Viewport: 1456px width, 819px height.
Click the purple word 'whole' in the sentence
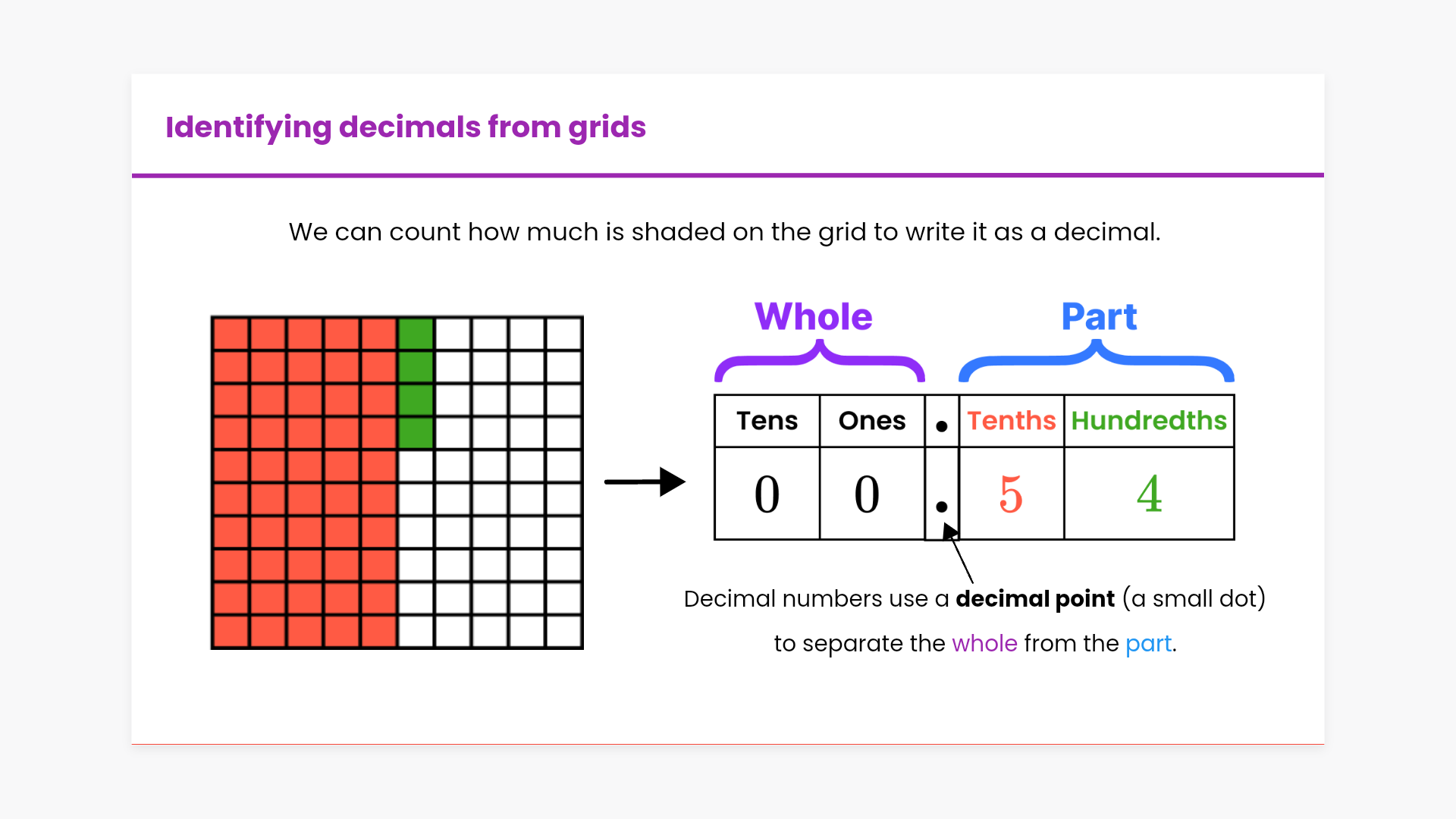coord(984,644)
